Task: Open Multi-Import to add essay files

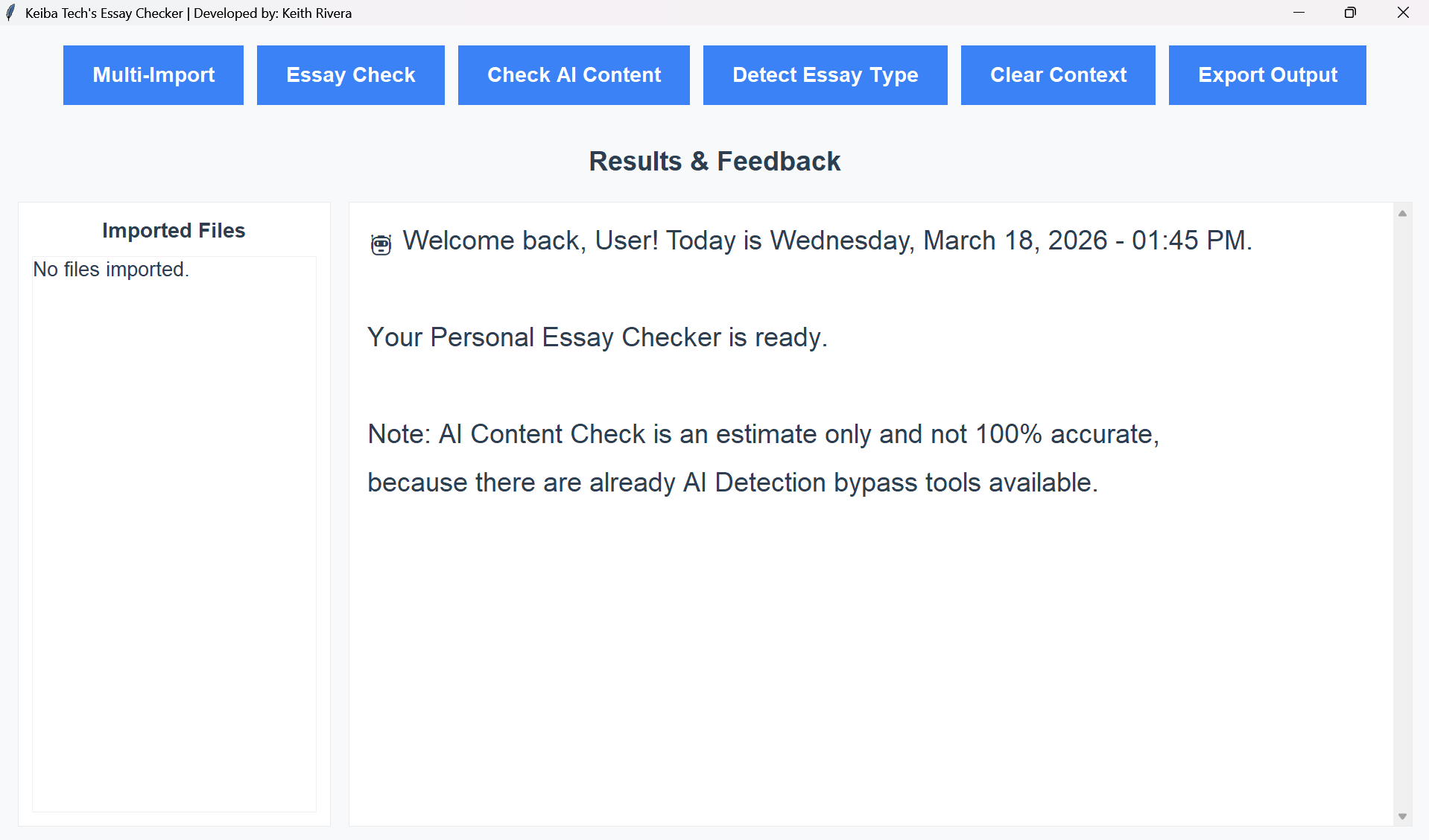Action: [x=153, y=74]
